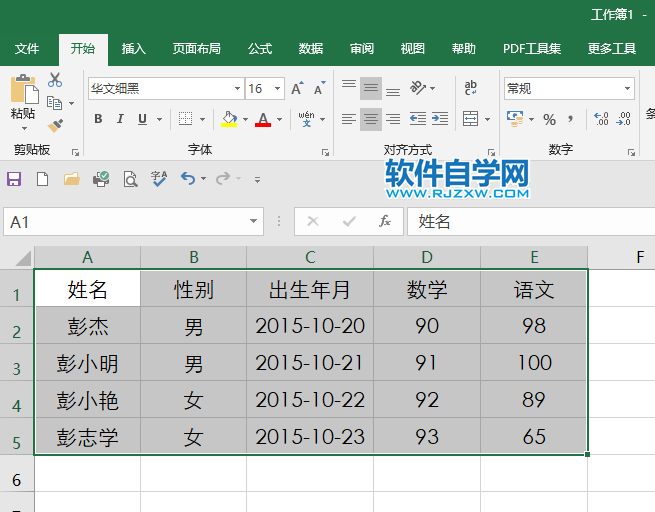Image resolution: width=655 pixels, height=512 pixels.
Task: Open the 字体 dialog launcher
Action: (x=325, y=152)
